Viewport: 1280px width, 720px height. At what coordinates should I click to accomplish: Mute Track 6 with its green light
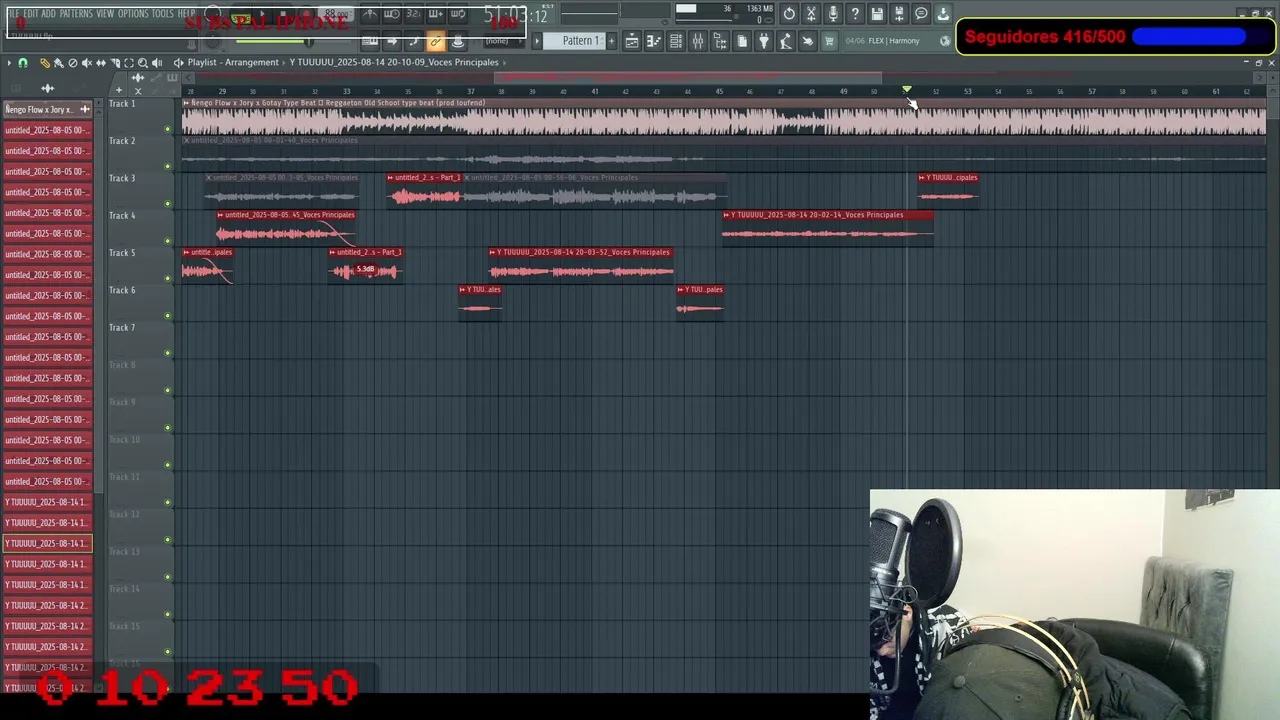(167, 316)
